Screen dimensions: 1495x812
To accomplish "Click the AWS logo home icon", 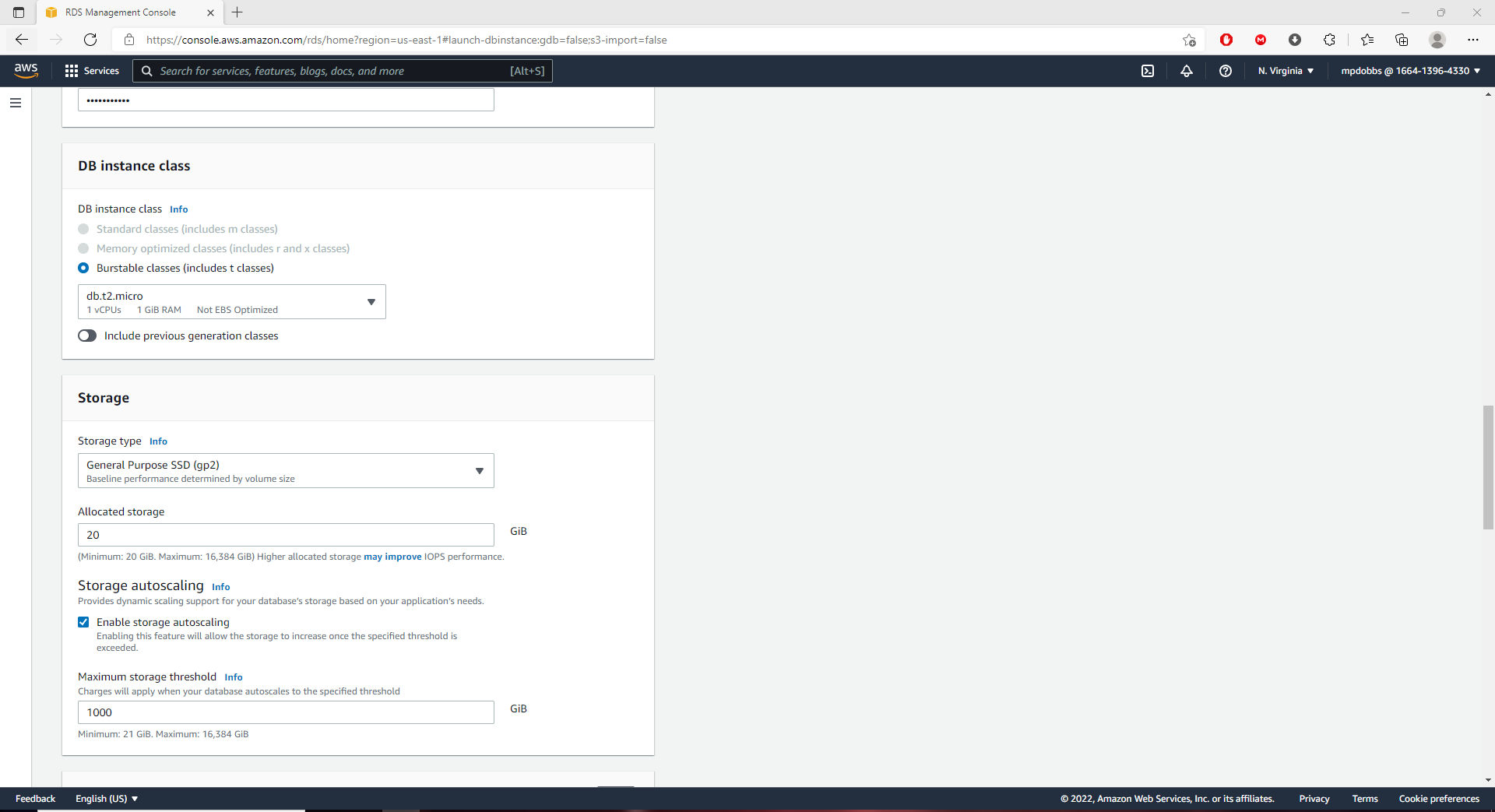I will pyautogui.click(x=26, y=70).
